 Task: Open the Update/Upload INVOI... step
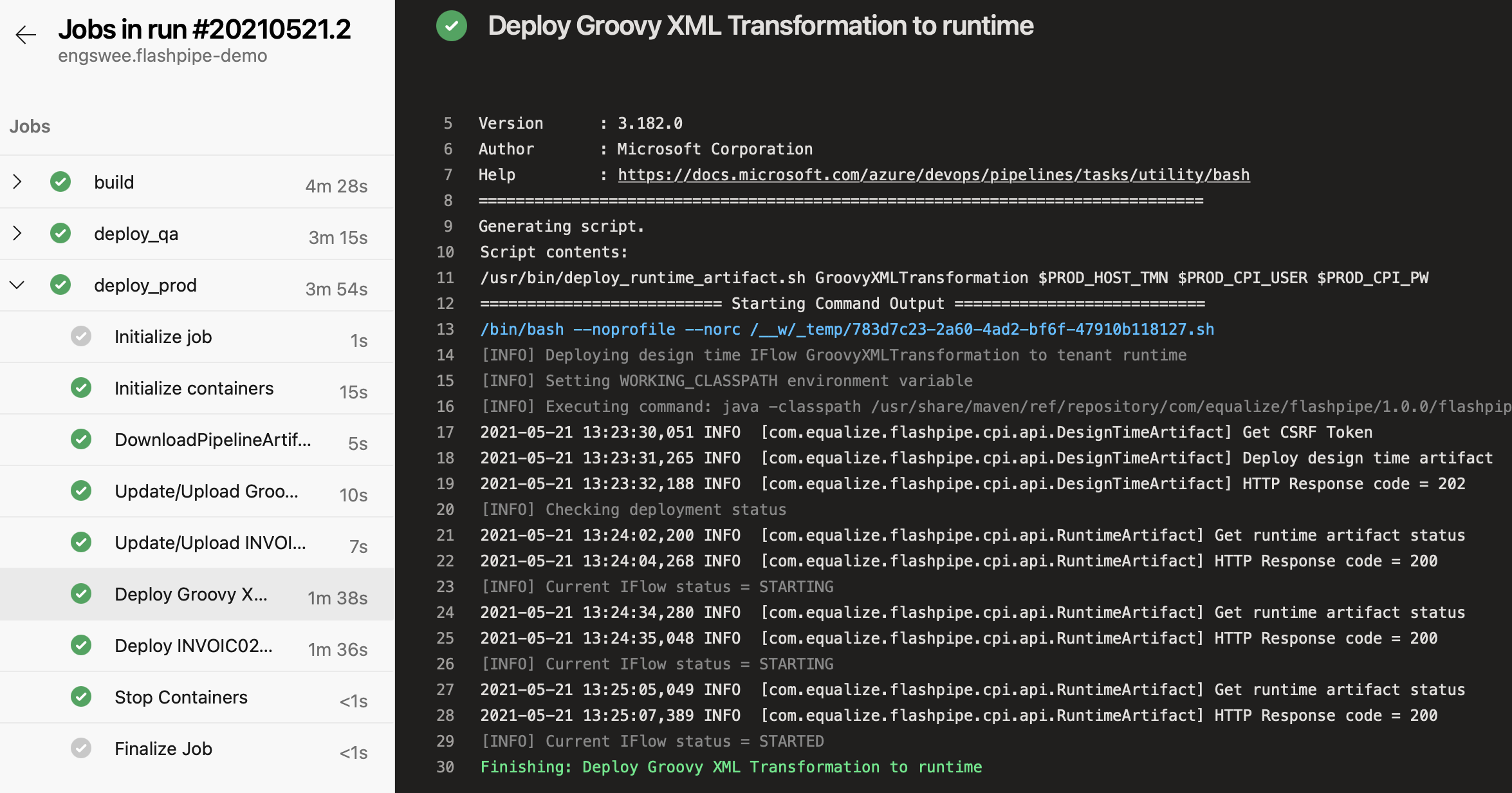[x=210, y=543]
